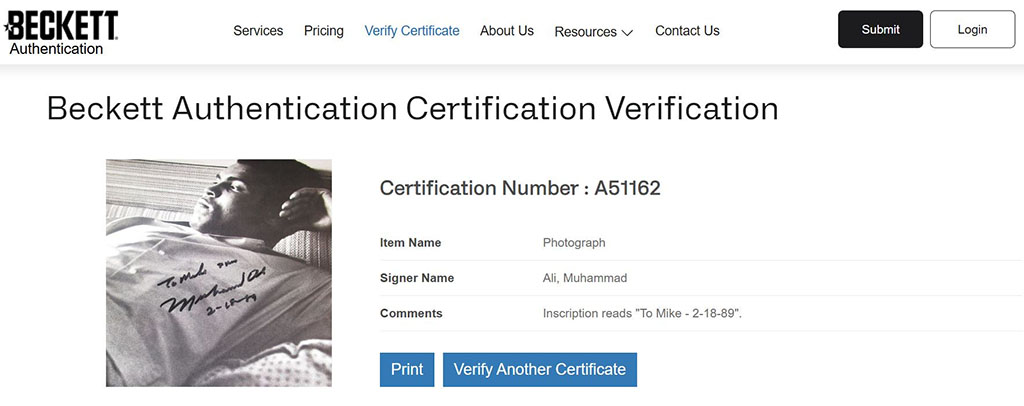1024x406 pixels.
Task: Go to the Pricing page
Action: [x=324, y=31]
